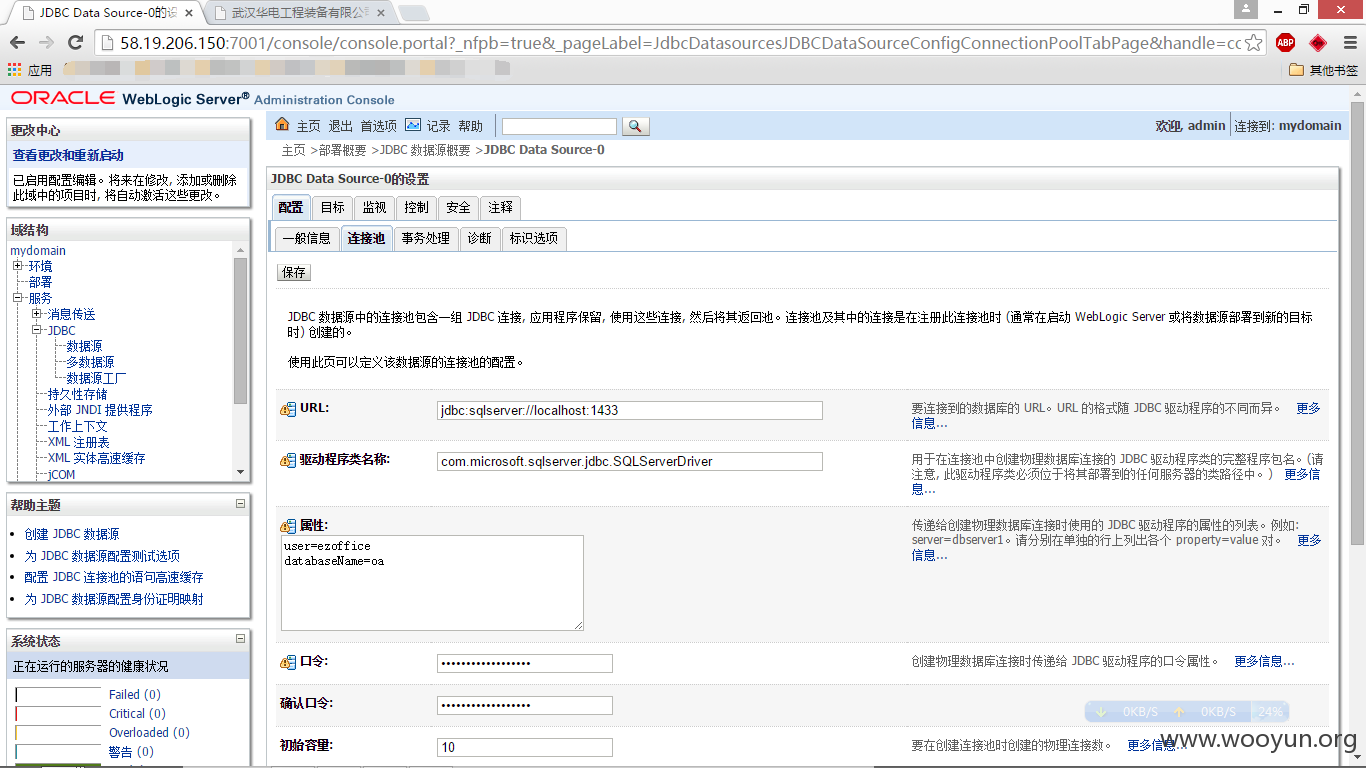Switch to the 控制 tab
The height and width of the screenshot is (768, 1366).
click(416, 207)
